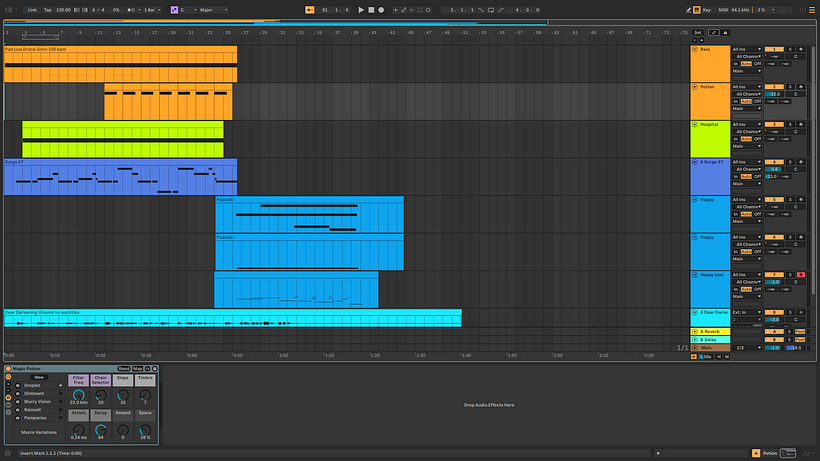Toggle Potion track activator number 2
The height and width of the screenshot is (461, 820).
(x=774, y=87)
